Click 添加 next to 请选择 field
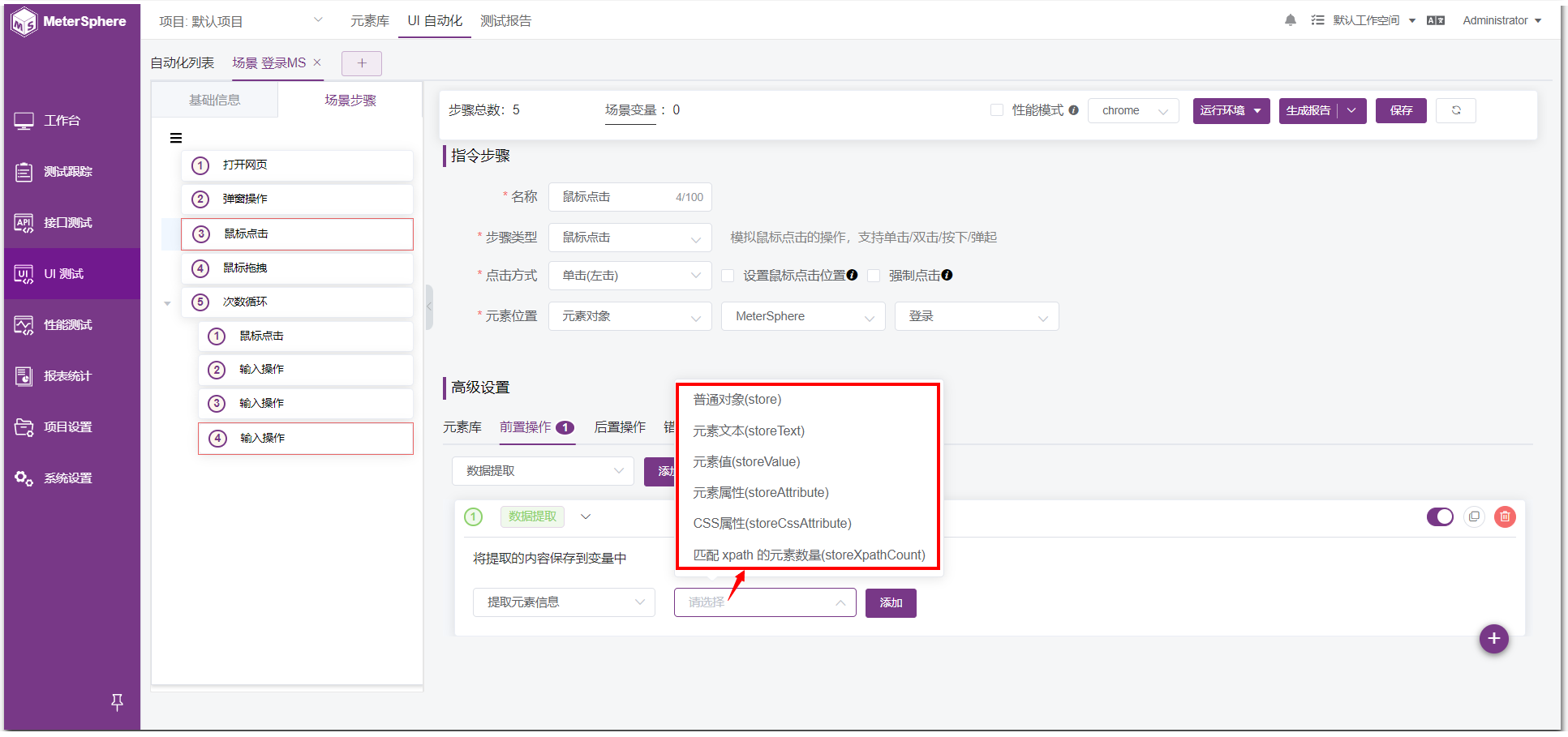 [x=891, y=603]
